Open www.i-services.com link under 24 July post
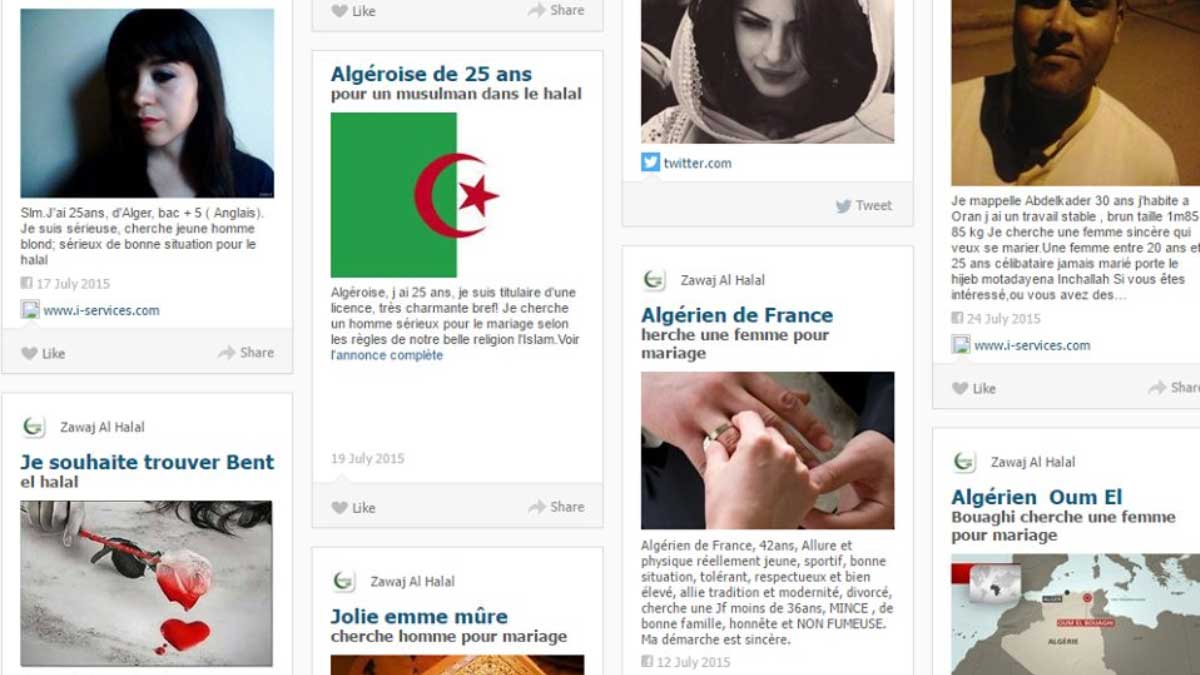 1032,345
